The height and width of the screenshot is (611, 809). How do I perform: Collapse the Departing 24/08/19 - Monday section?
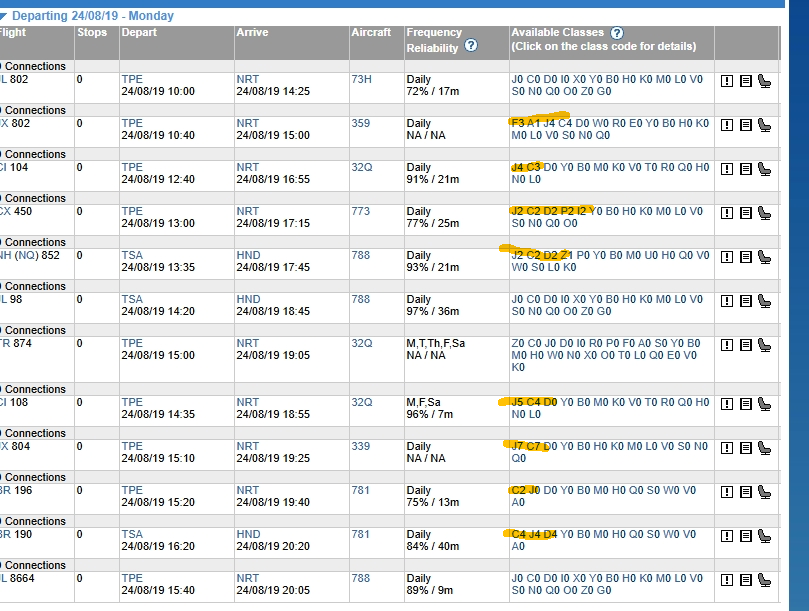click(x=3, y=17)
